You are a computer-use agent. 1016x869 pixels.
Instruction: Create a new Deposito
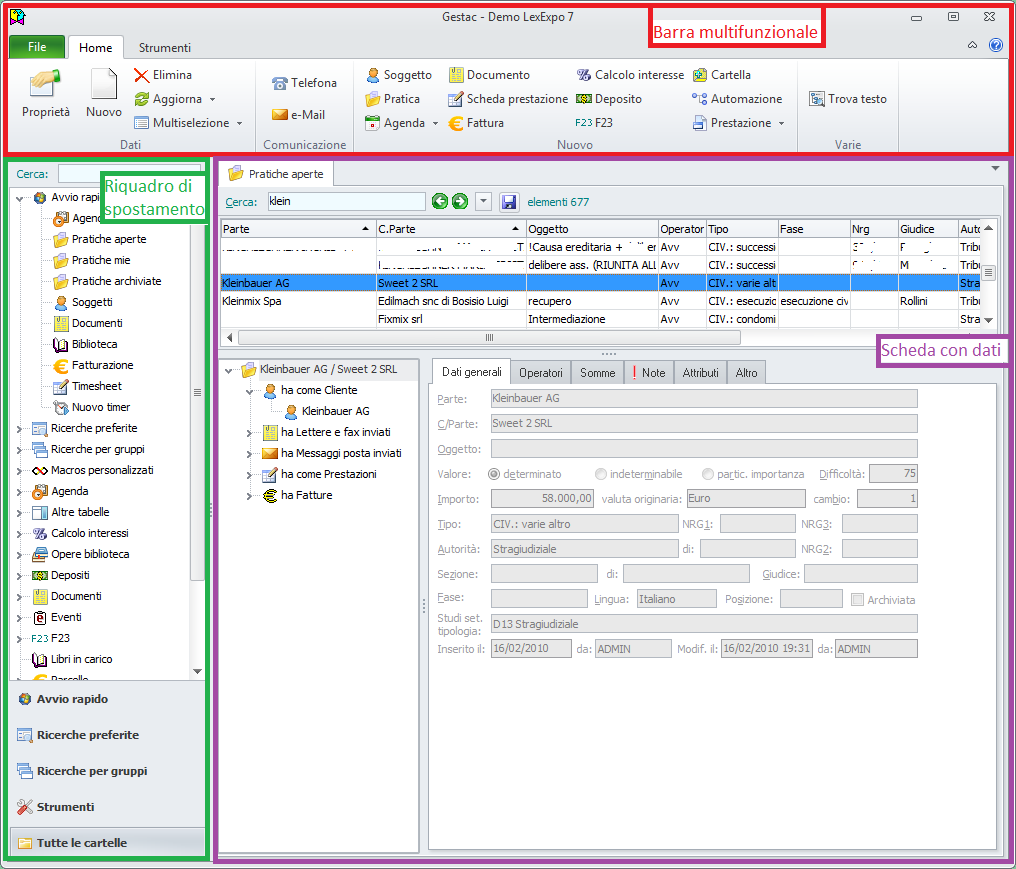point(609,99)
